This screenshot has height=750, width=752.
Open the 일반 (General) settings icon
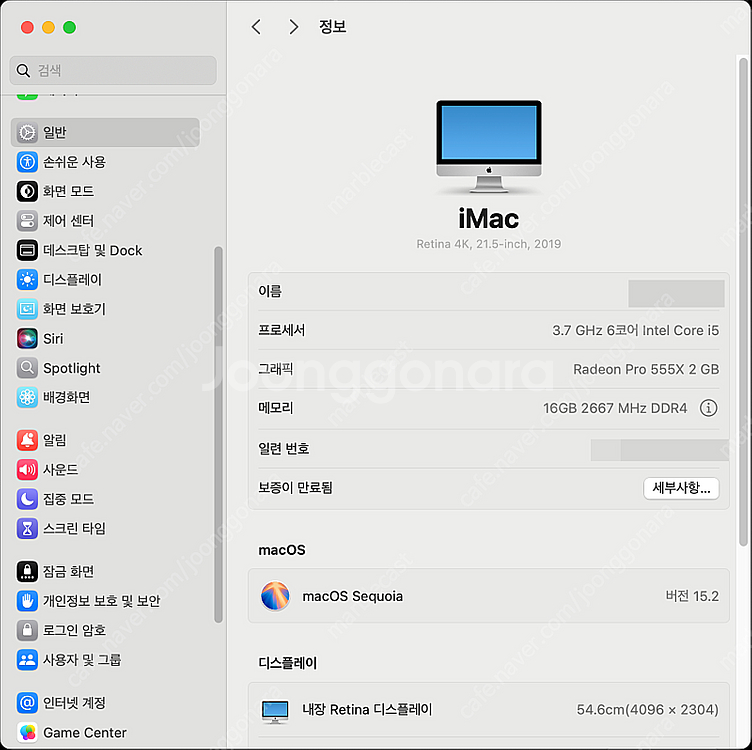tap(27, 132)
